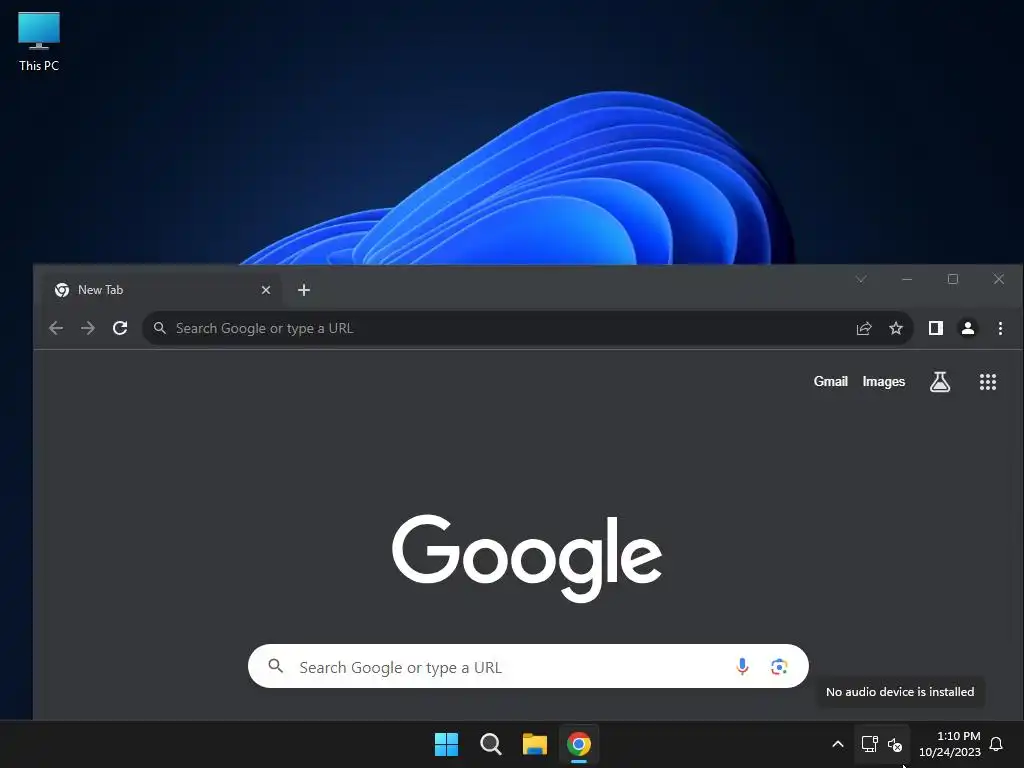The height and width of the screenshot is (768, 1024).
Task: Toggle the Chrome side panel
Action: tap(936, 328)
